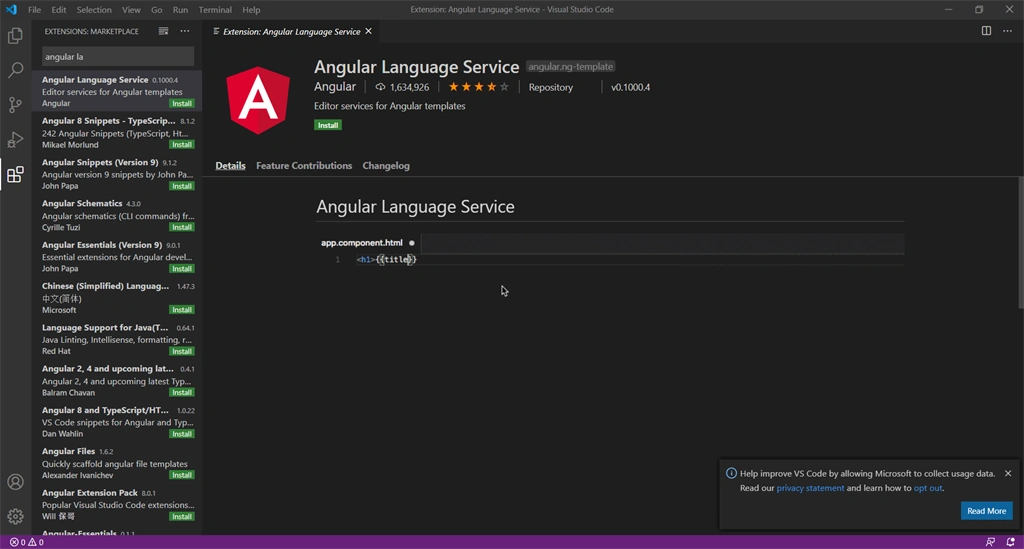Install Angular Language Service from the list
This screenshot has height=549, width=1024.
(182, 103)
